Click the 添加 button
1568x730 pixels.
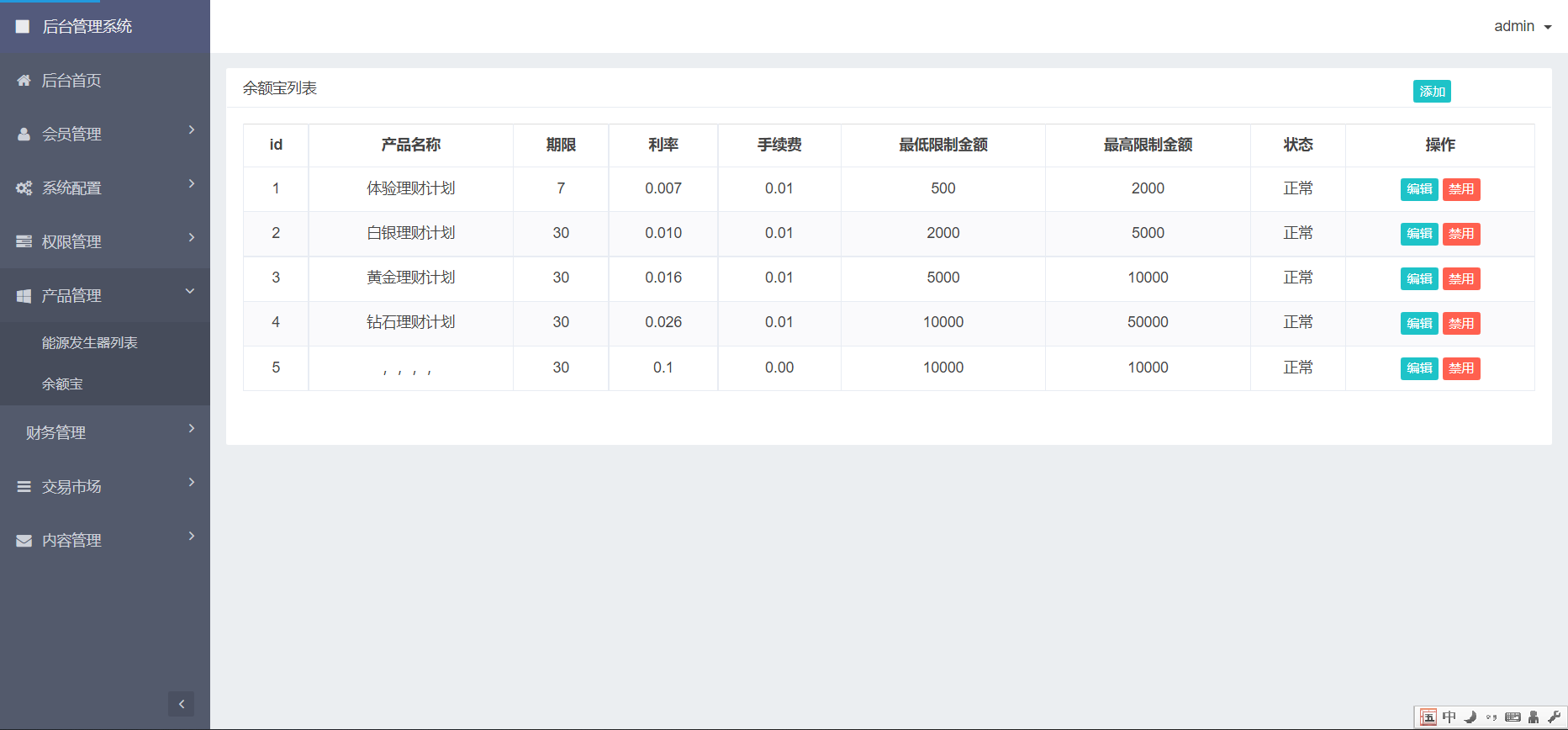pyautogui.click(x=1432, y=92)
